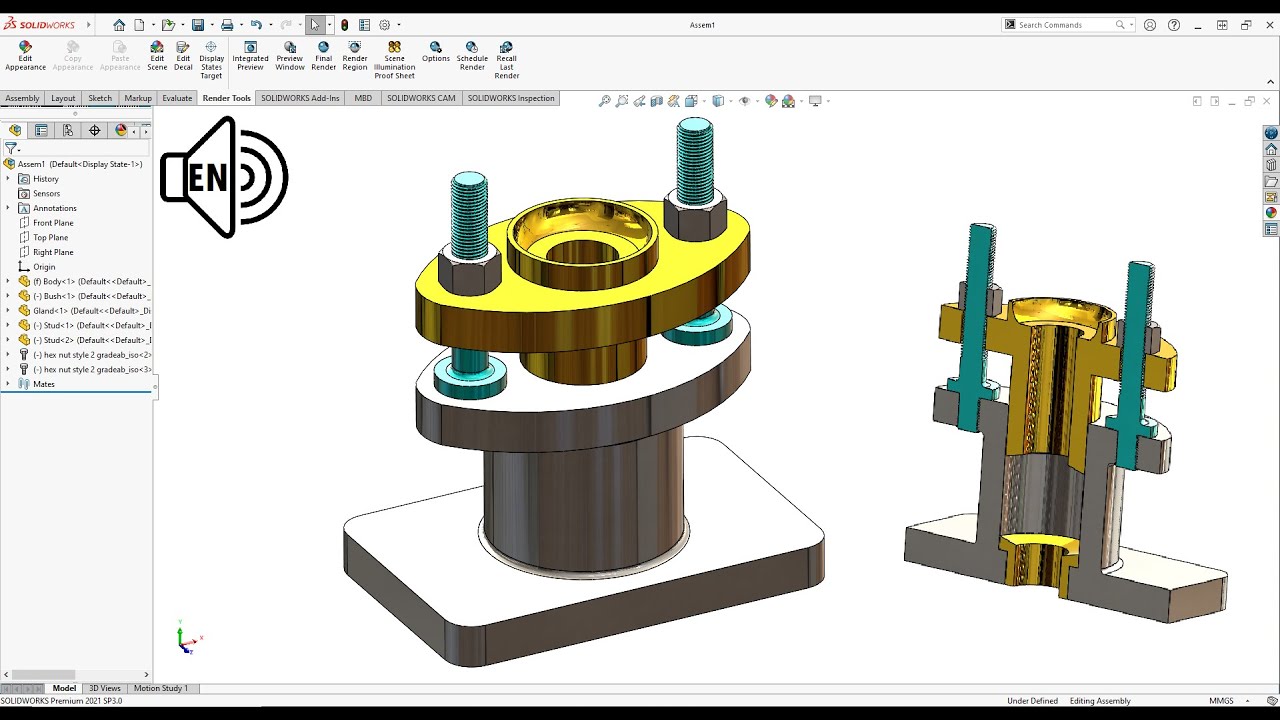The width and height of the screenshot is (1280, 720).
Task: Open the Help question mark icon
Action: coord(1174,25)
